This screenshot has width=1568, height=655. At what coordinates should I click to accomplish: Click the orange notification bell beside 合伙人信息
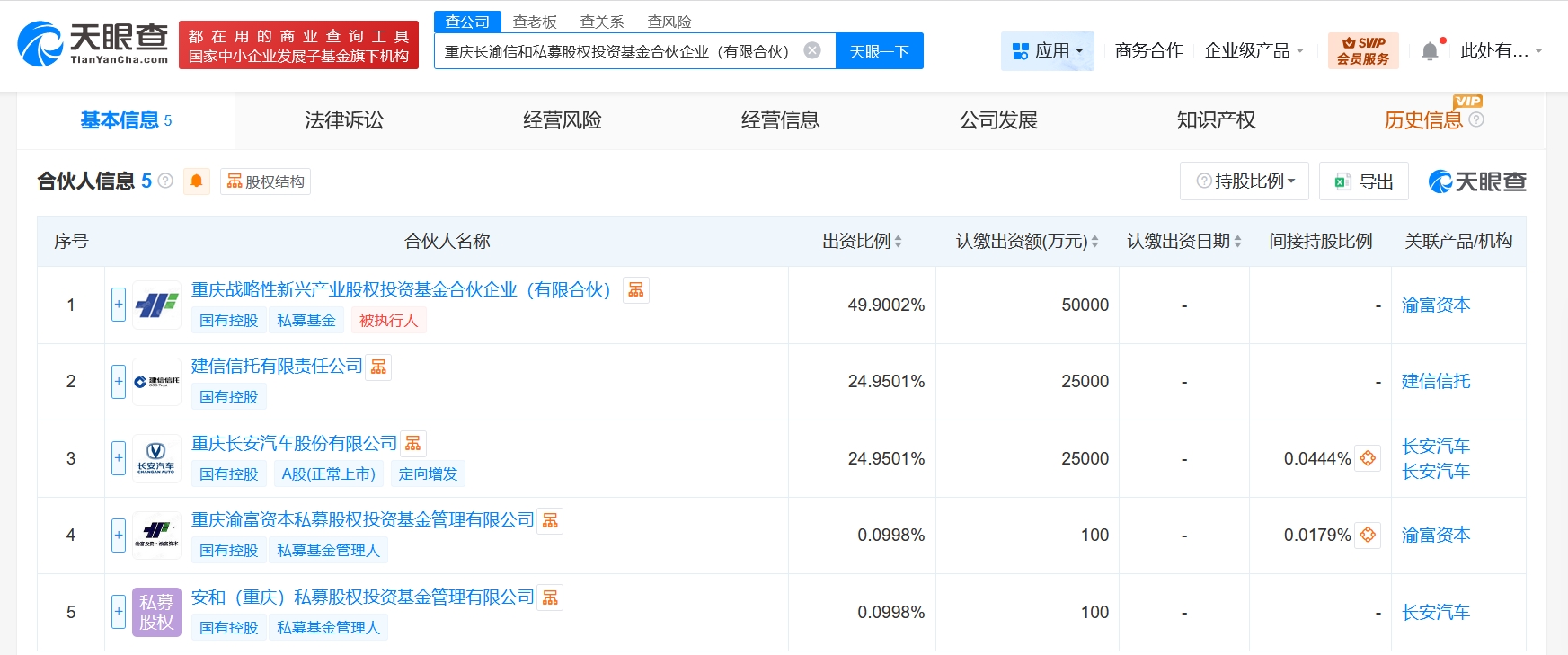(x=196, y=181)
